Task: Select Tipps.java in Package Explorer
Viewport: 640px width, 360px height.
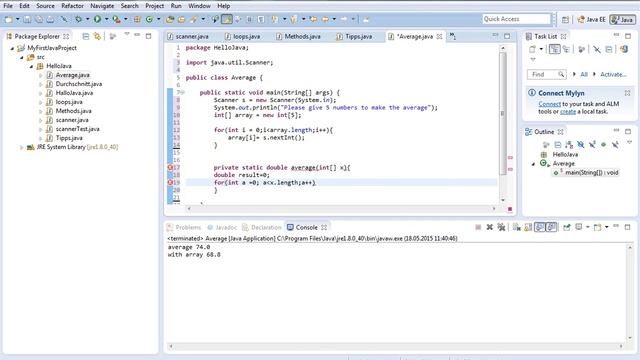Action: click(x=69, y=138)
